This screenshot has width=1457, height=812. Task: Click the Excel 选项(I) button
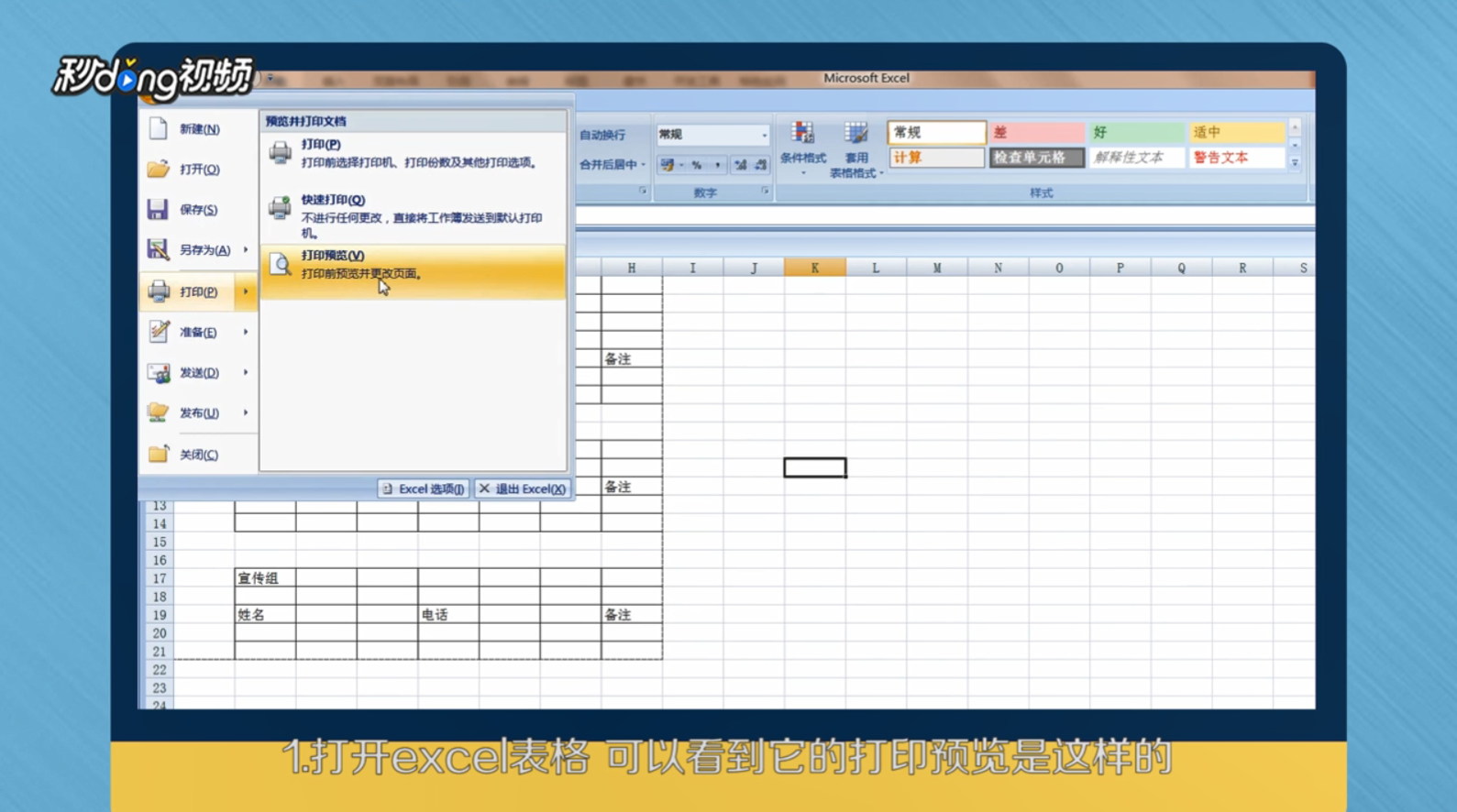tap(423, 488)
